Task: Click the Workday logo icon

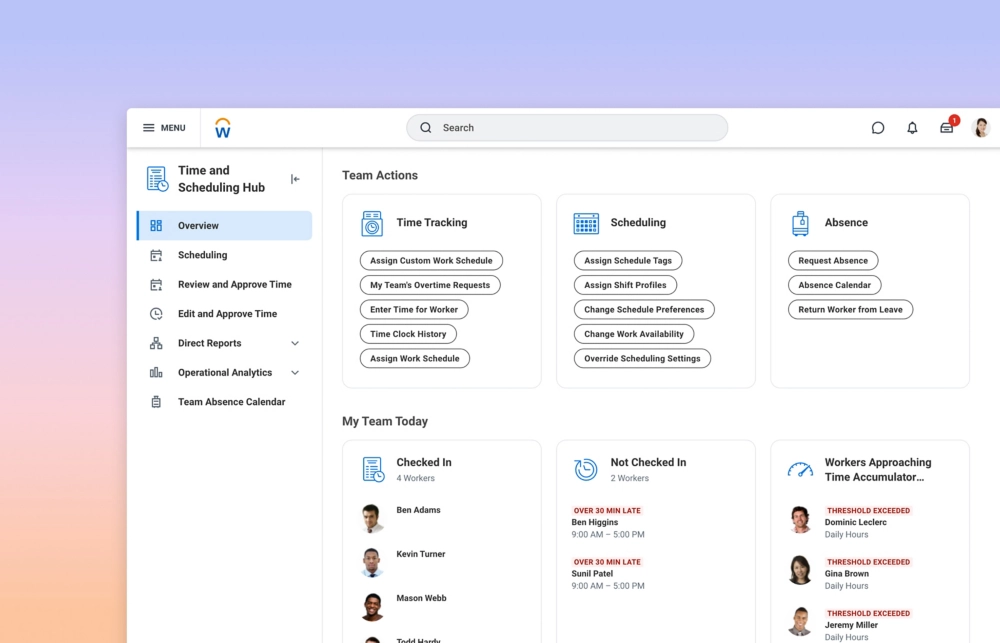Action: [223, 128]
